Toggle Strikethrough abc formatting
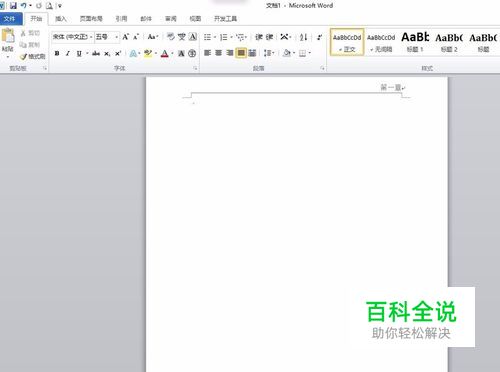 [x=96, y=53]
